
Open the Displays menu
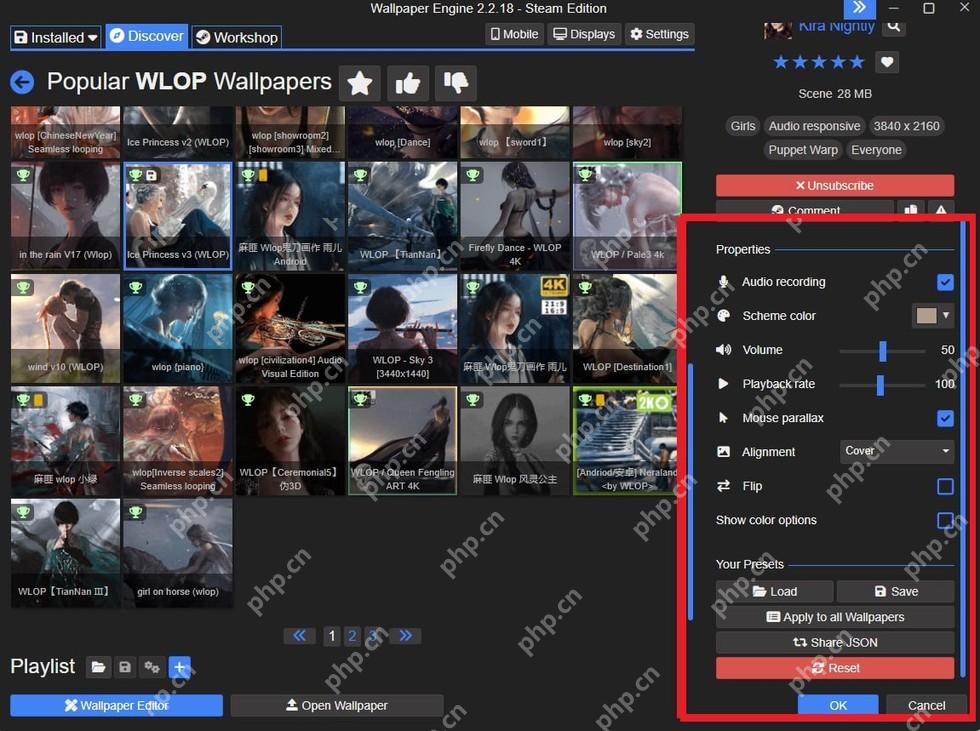tap(584, 34)
